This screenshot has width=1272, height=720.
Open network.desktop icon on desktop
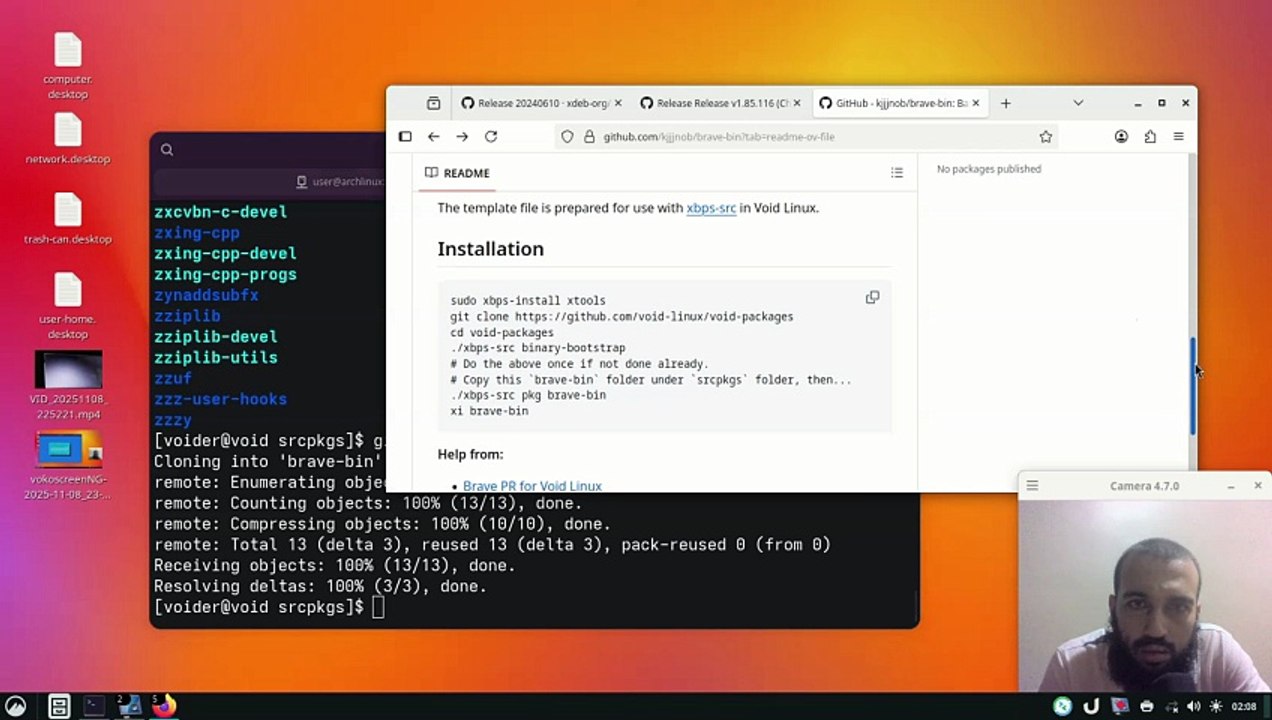[x=67, y=138]
